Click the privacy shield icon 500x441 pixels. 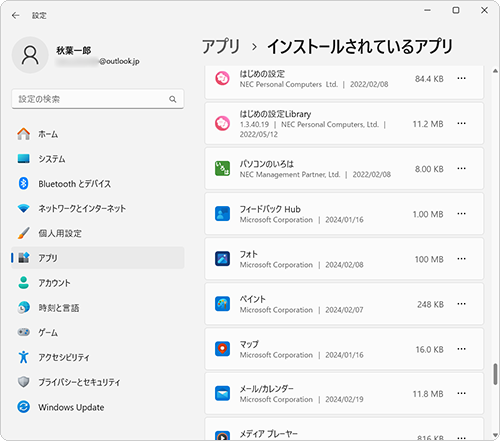(x=24, y=382)
